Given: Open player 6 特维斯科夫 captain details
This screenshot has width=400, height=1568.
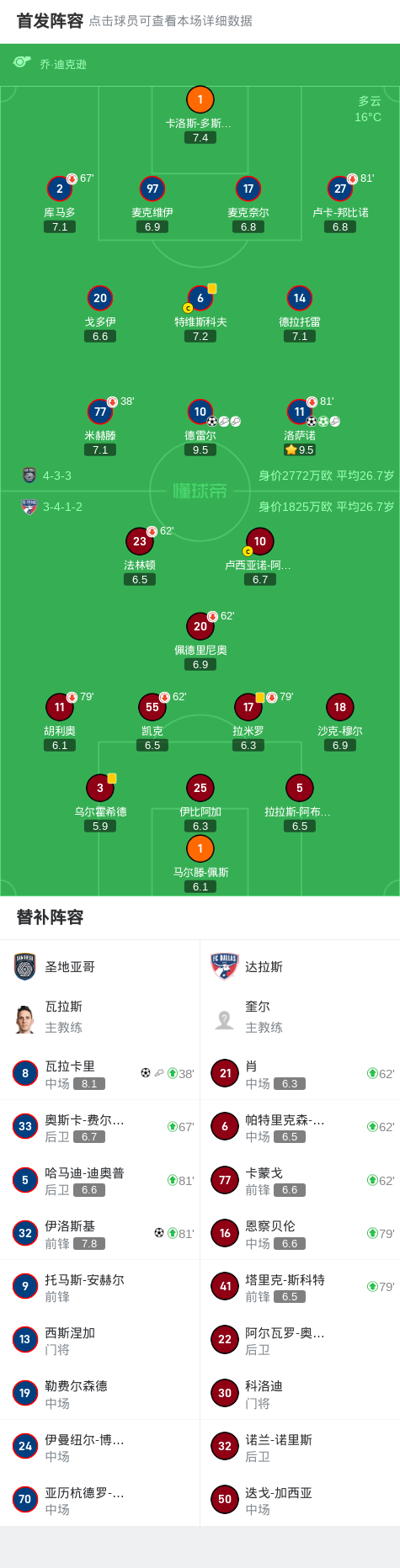Looking at the screenshot, I should click(200, 298).
